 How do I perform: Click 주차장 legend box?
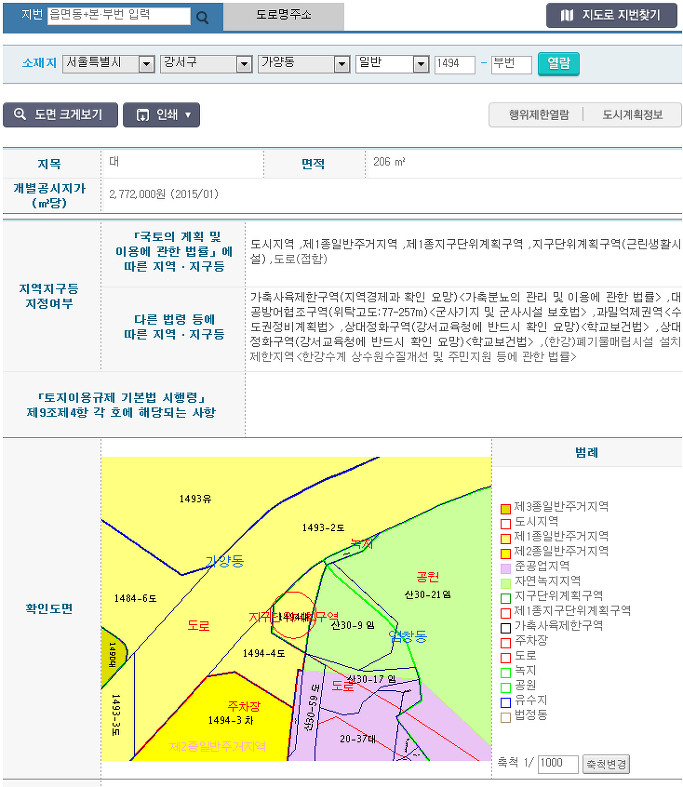[505, 642]
